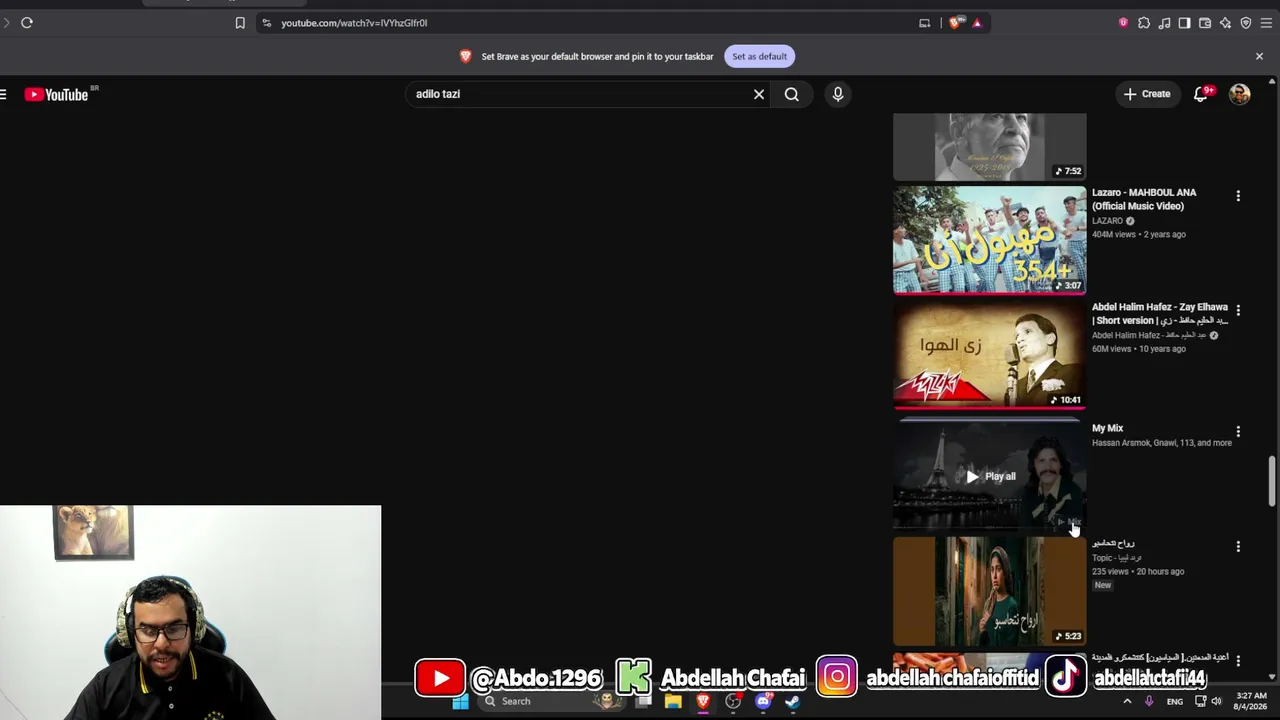Open the clock showing 3:27 AM
The width and height of the screenshot is (1280, 720).
click(x=1251, y=701)
